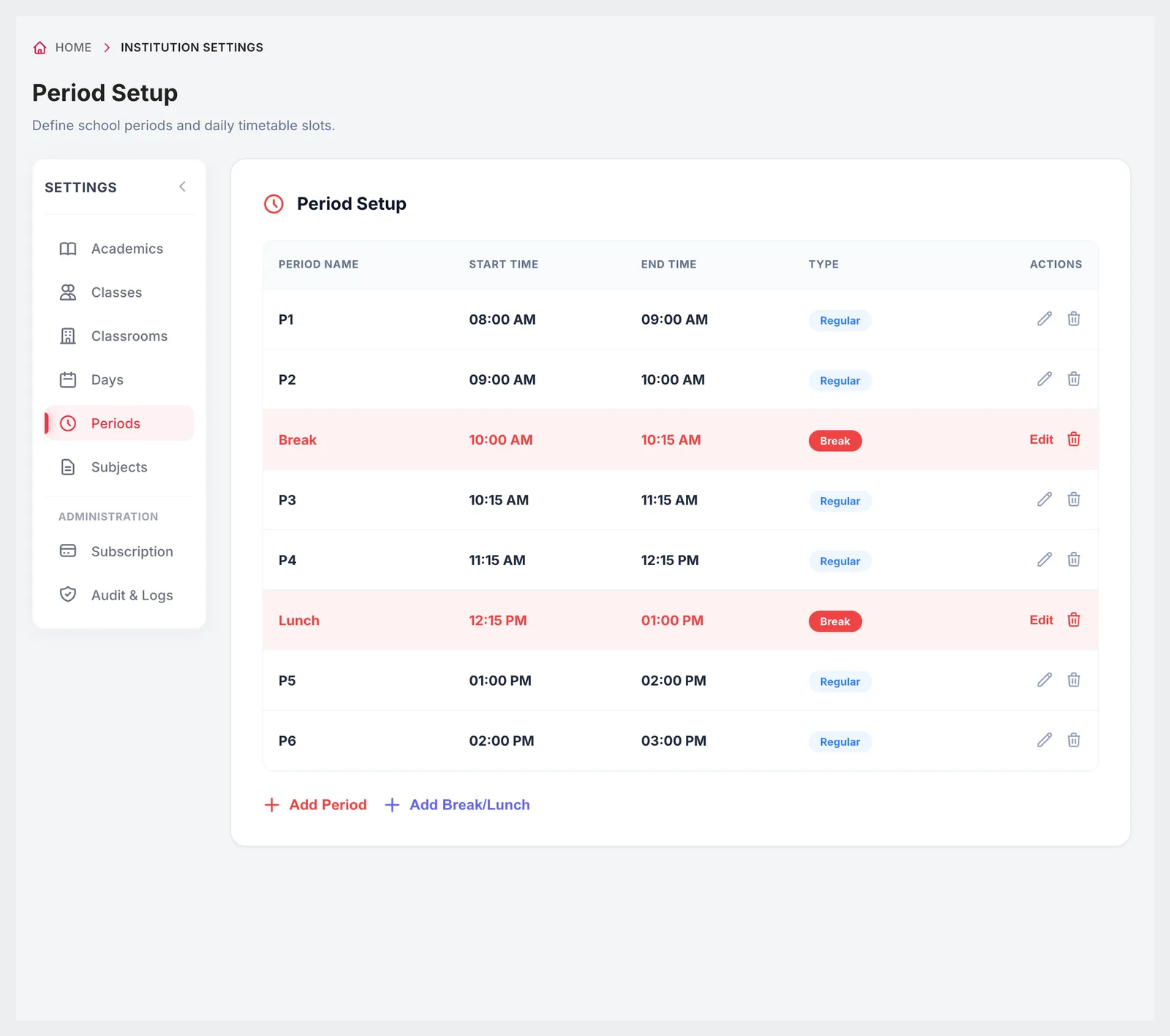Click Edit on the Lunch row

pos(1041,620)
